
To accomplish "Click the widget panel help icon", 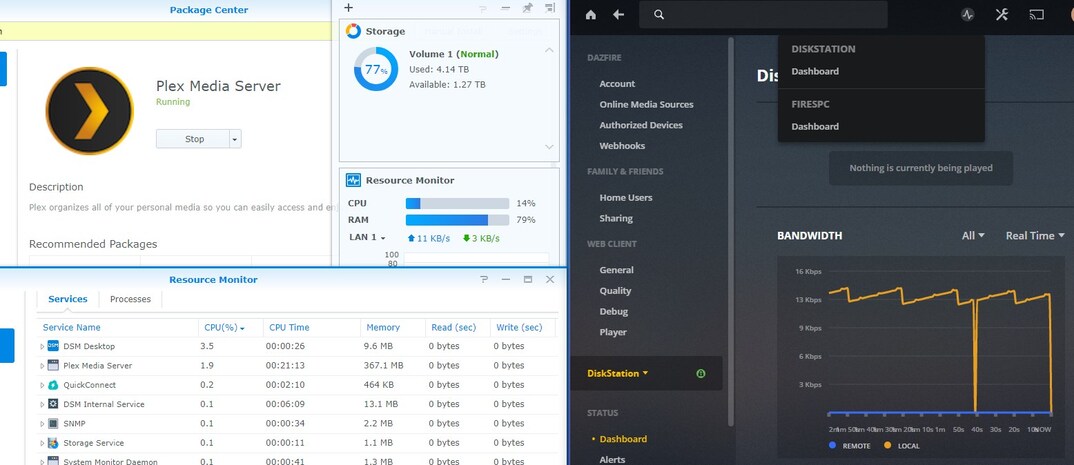I will [483, 8].
